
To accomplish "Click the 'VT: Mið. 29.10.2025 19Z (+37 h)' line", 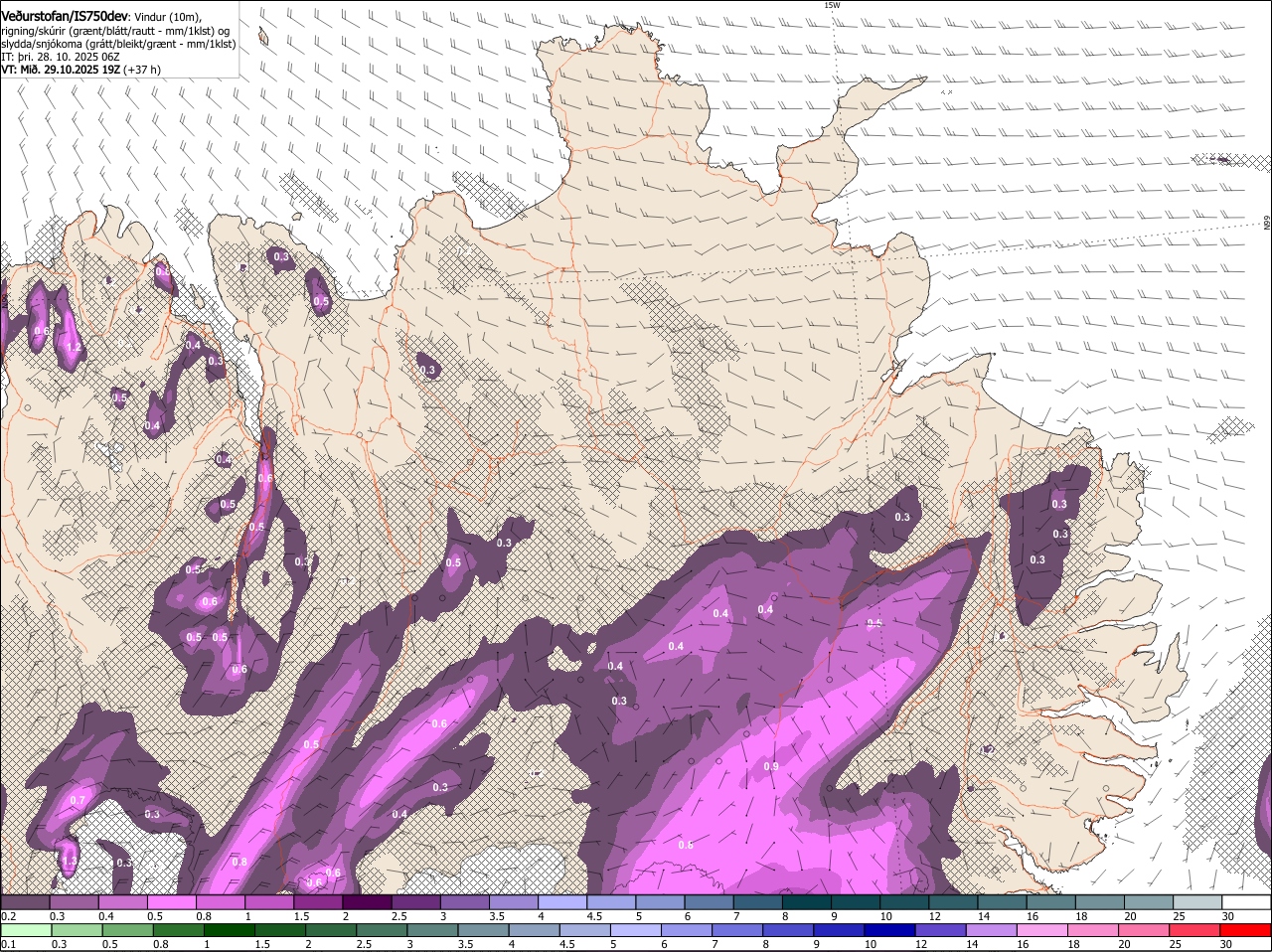I will tap(80, 70).
